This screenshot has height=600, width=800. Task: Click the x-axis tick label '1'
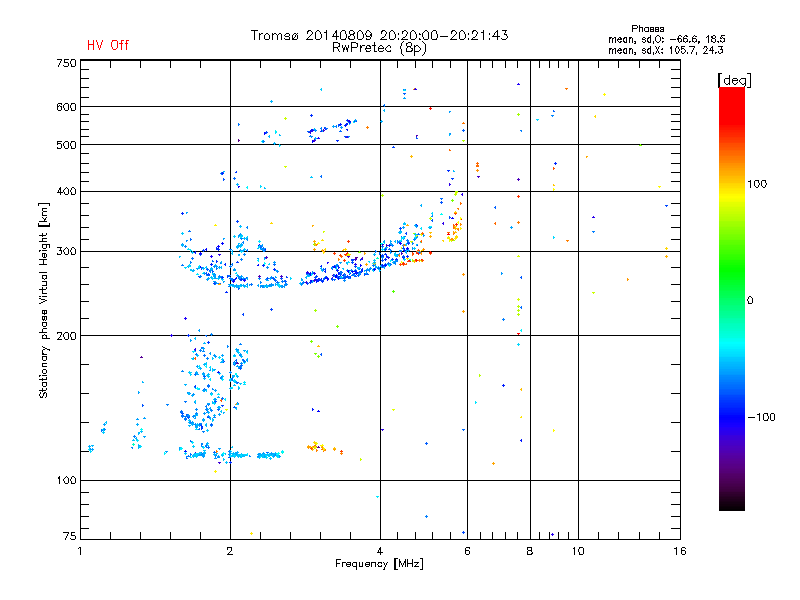[80, 551]
